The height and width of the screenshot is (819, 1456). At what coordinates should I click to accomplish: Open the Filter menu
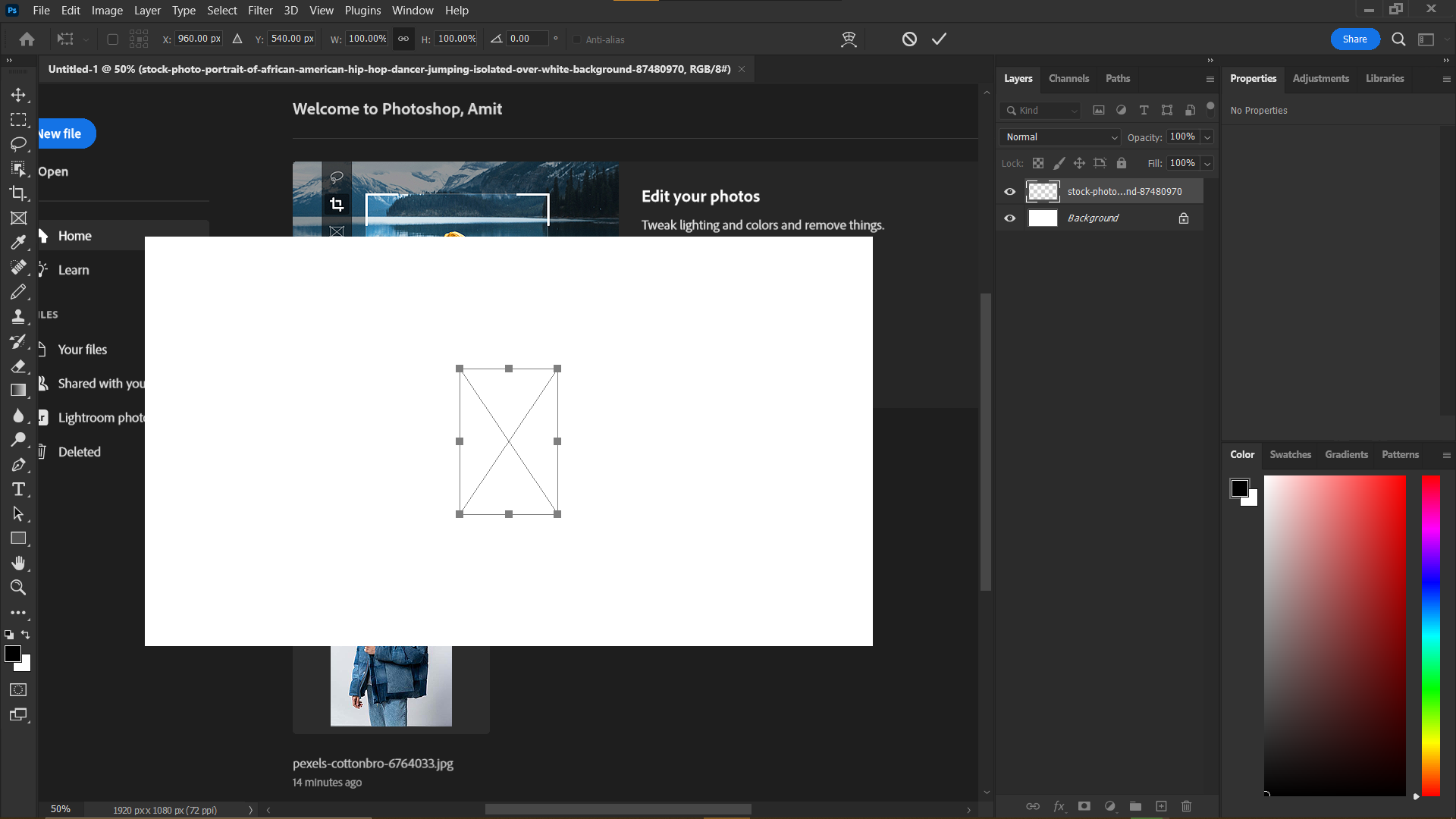pyautogui.click(x=260, y=10)
